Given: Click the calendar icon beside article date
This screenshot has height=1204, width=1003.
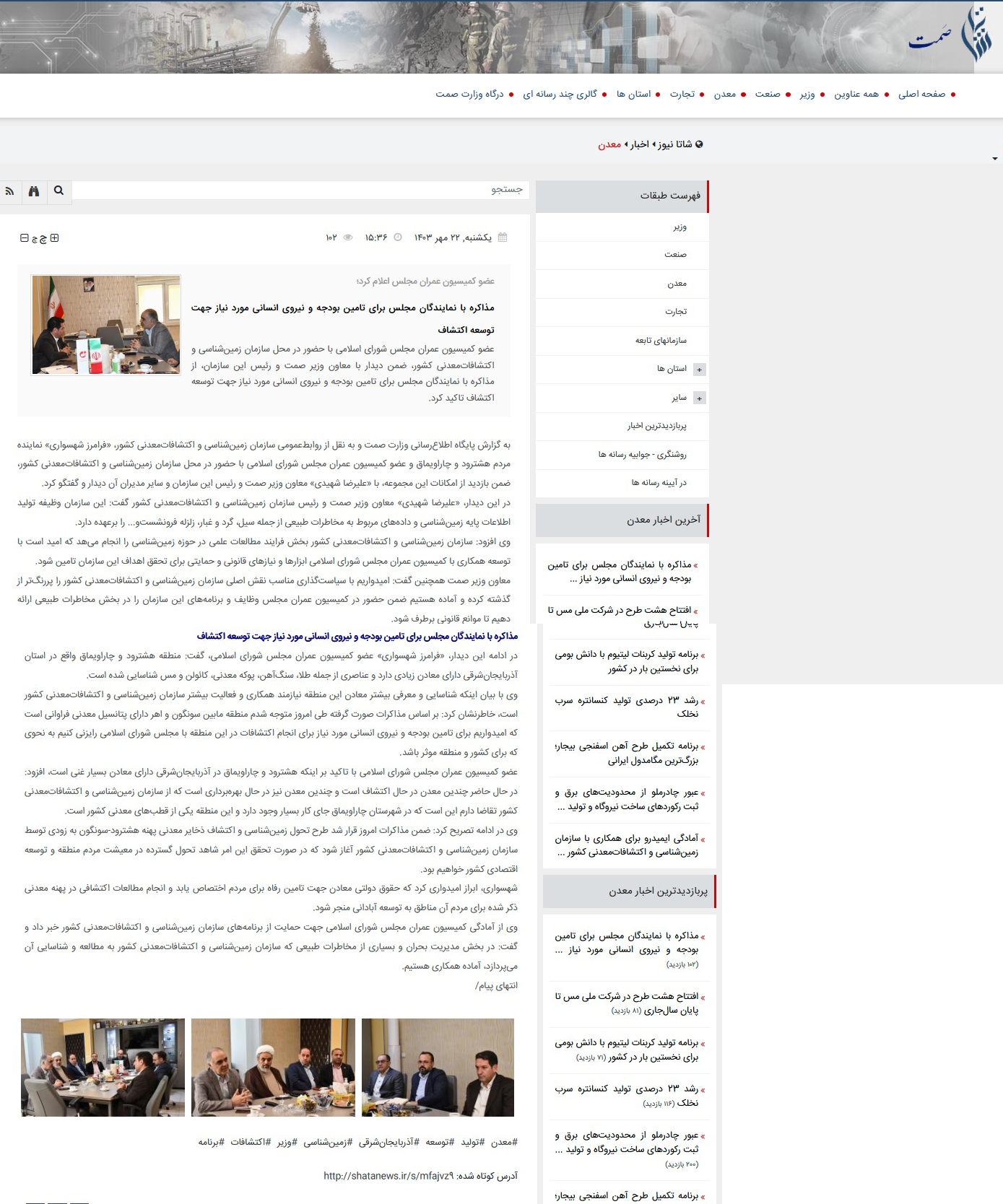Looking at the screenshot, I should pyautogui.click(x=503, y=237).
